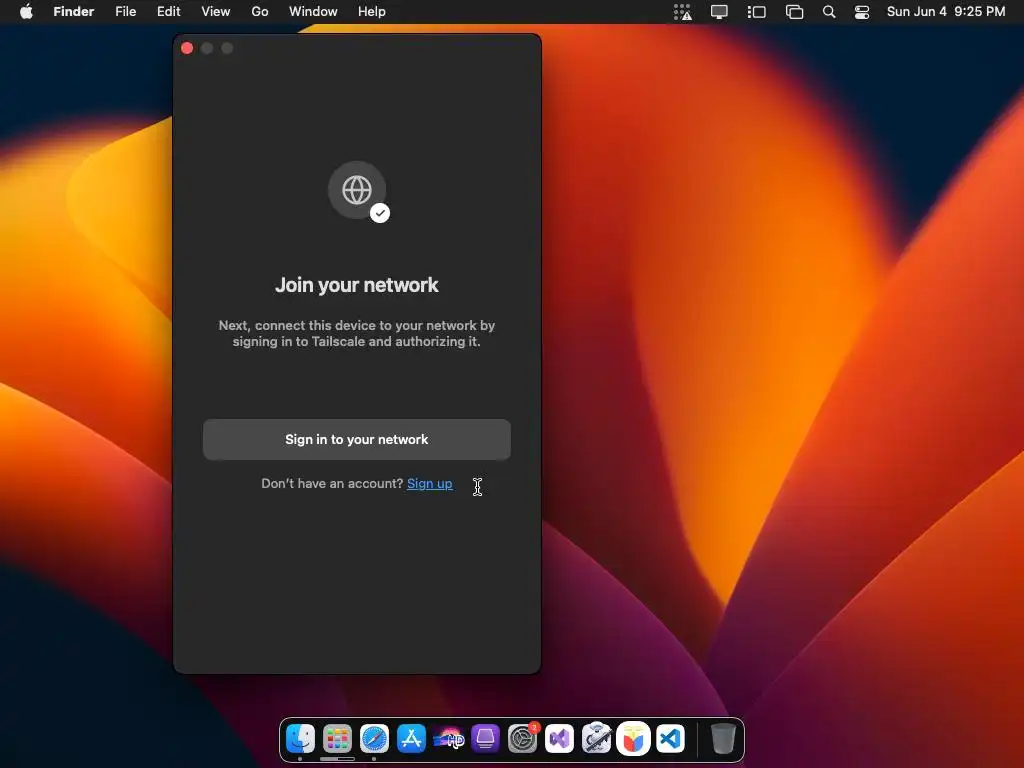The image size is (1024, 768).
Task: Open the HD wallpaper app in Dock
Action: coord(449,739)
